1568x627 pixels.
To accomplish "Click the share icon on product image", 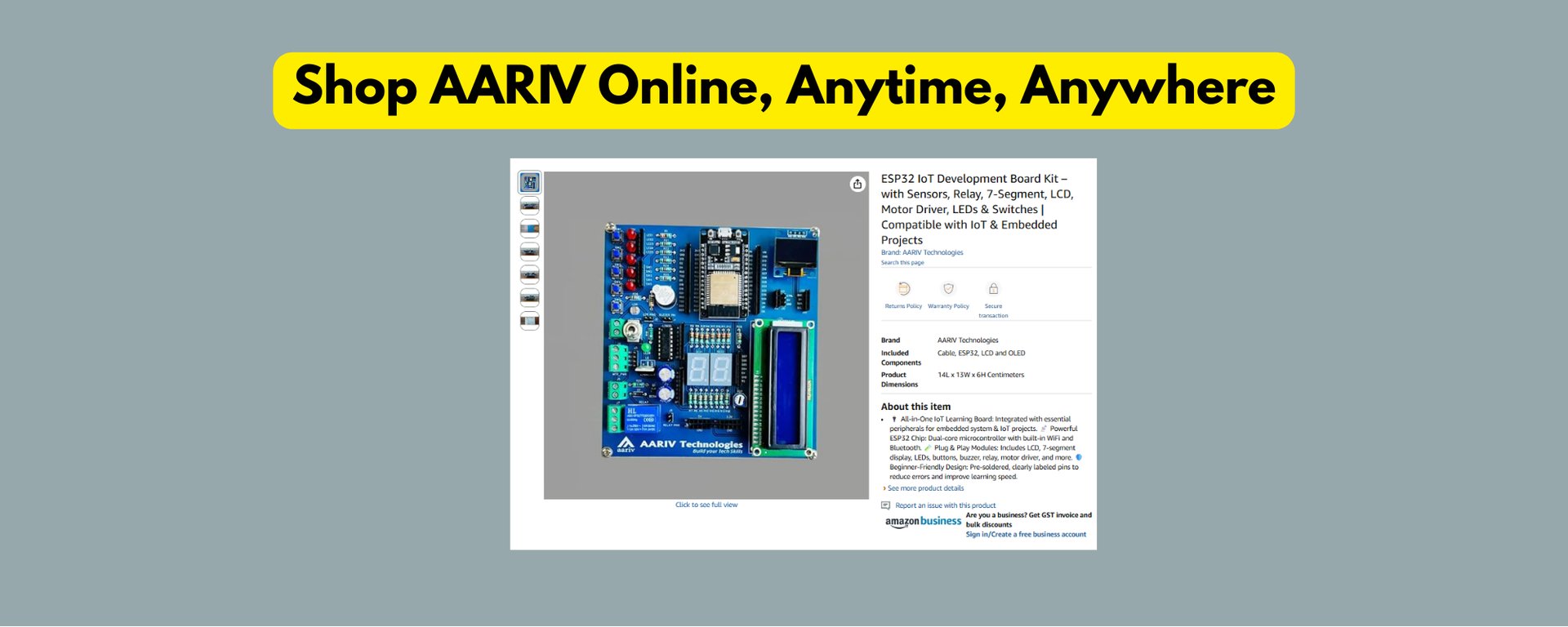I will point(857,185).
